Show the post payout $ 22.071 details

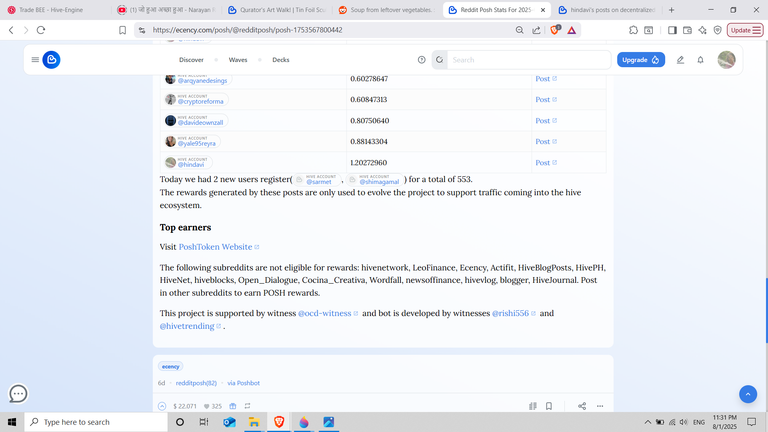click(x=185, y=406)
